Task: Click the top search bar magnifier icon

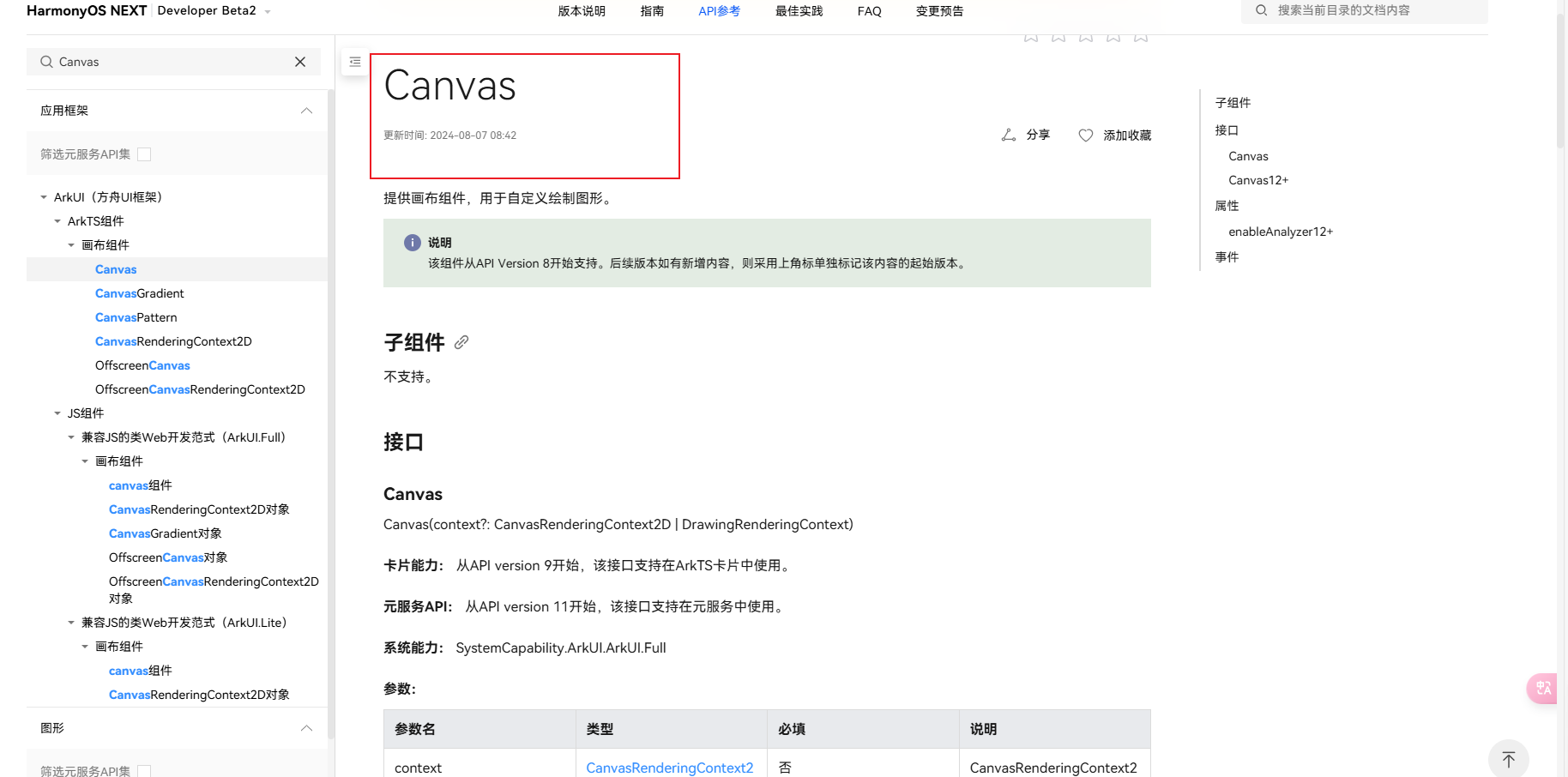Action: pyautogui.click(x=1262, y=10)
